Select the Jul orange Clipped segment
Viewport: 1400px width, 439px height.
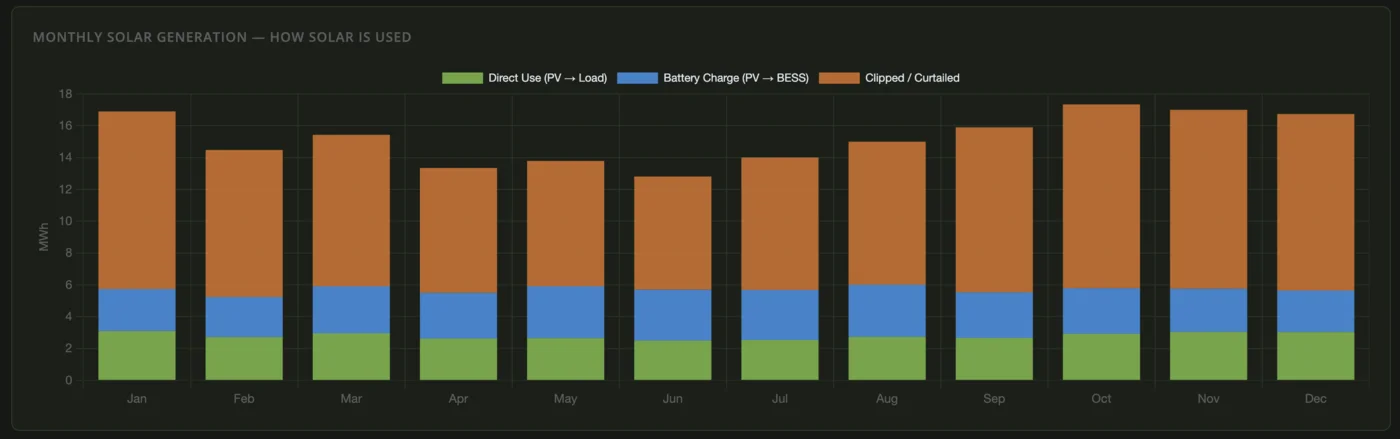tap(780, 224)
